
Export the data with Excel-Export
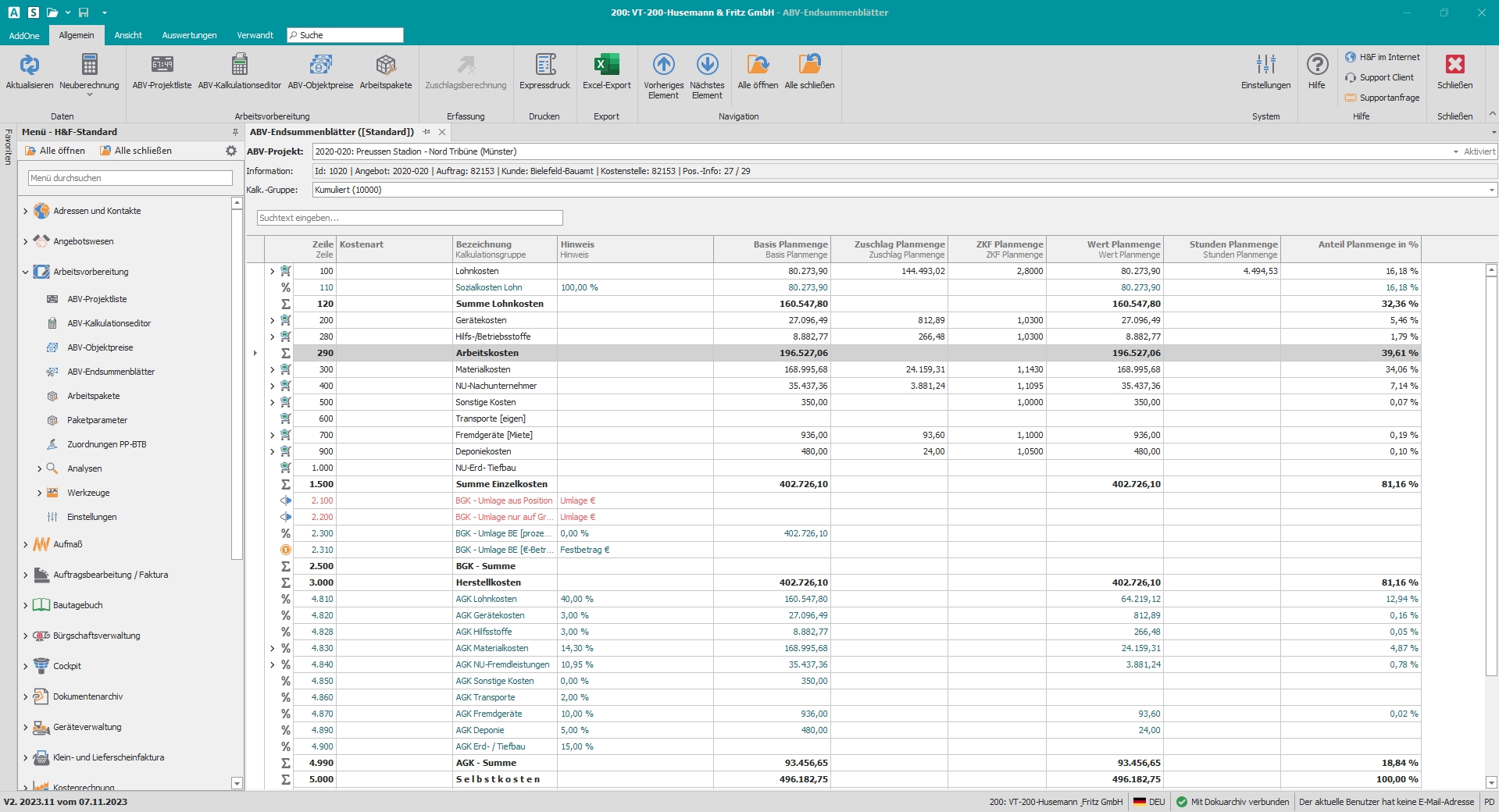tap(606, 66)
